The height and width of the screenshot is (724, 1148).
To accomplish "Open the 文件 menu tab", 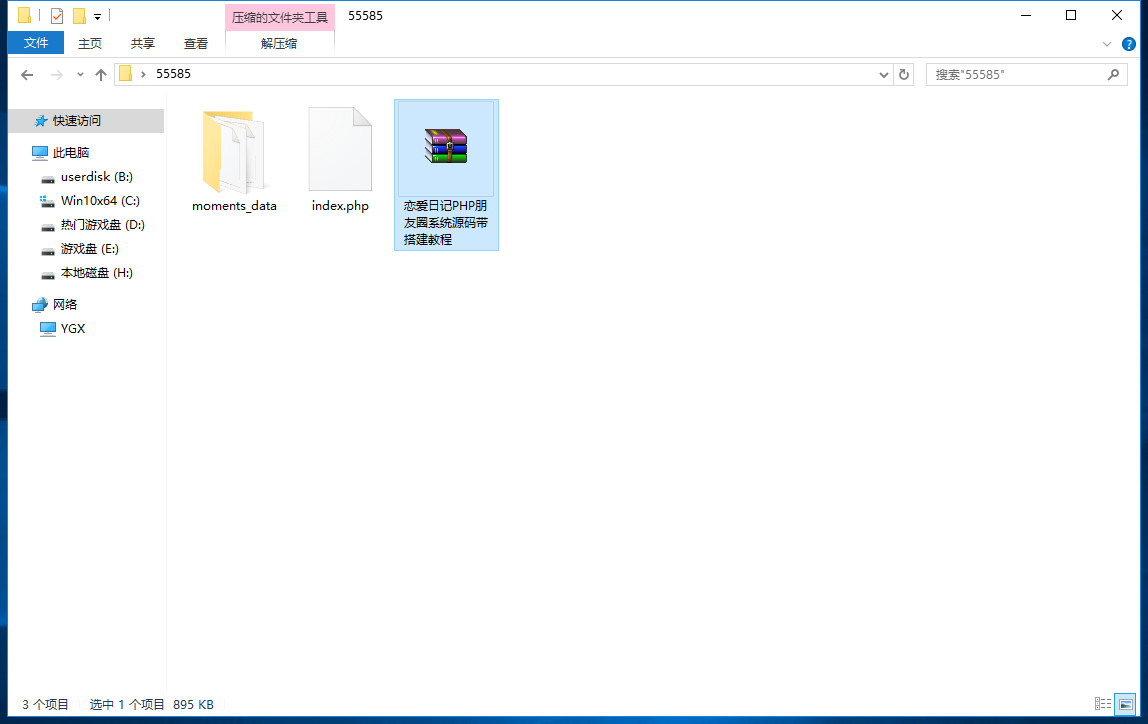I will pos(36,43).
